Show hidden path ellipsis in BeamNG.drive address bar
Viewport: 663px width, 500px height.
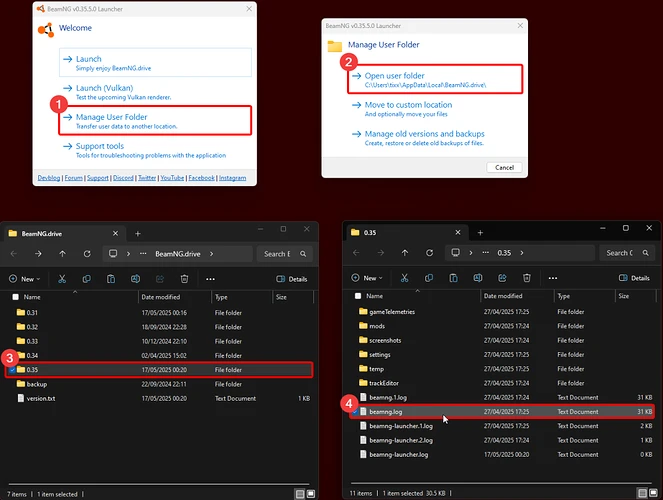[143, 254]
